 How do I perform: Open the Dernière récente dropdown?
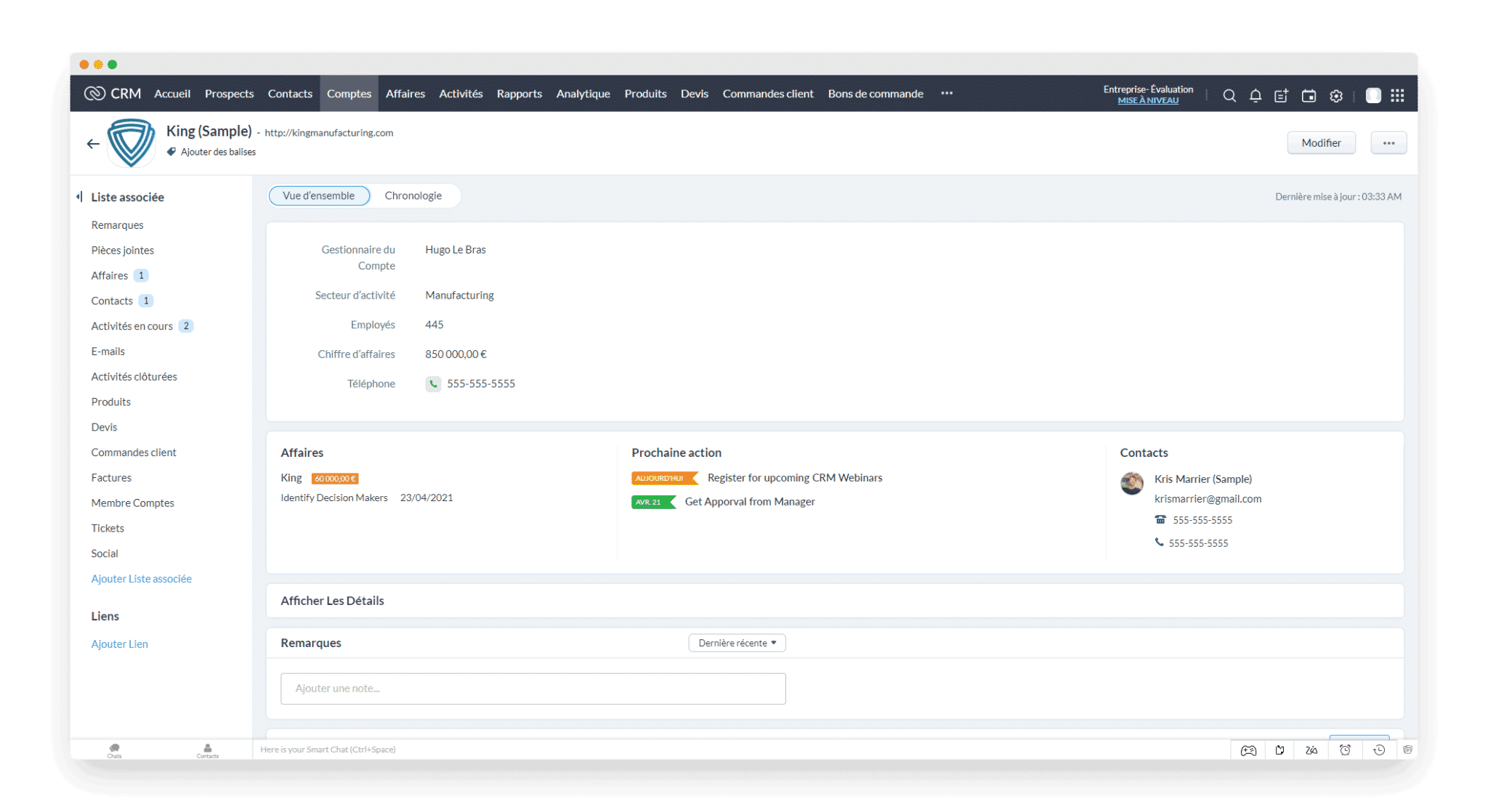(736, 643)
